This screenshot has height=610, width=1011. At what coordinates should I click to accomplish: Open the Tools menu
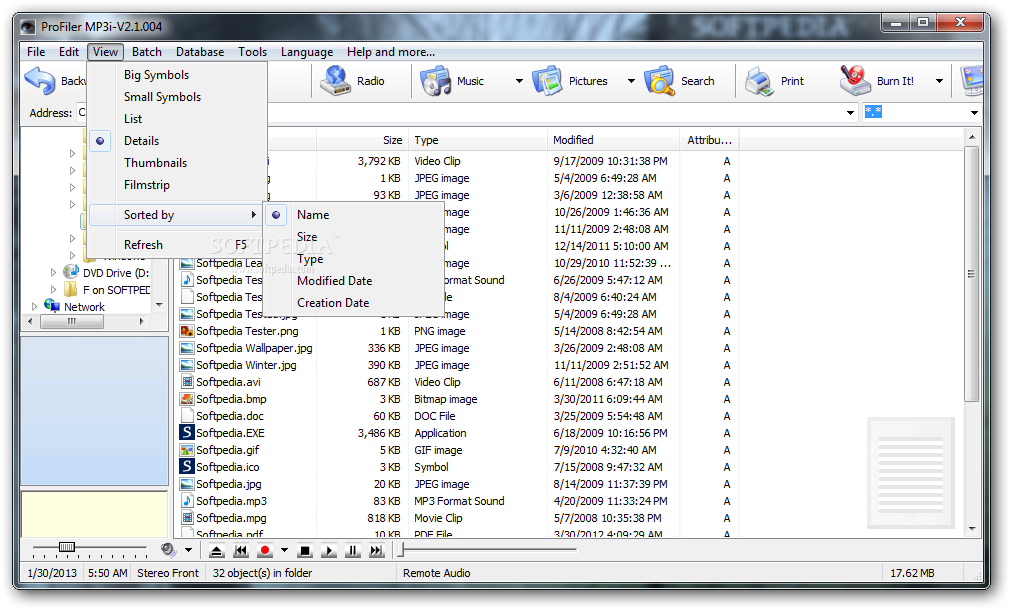click(252, 52)
